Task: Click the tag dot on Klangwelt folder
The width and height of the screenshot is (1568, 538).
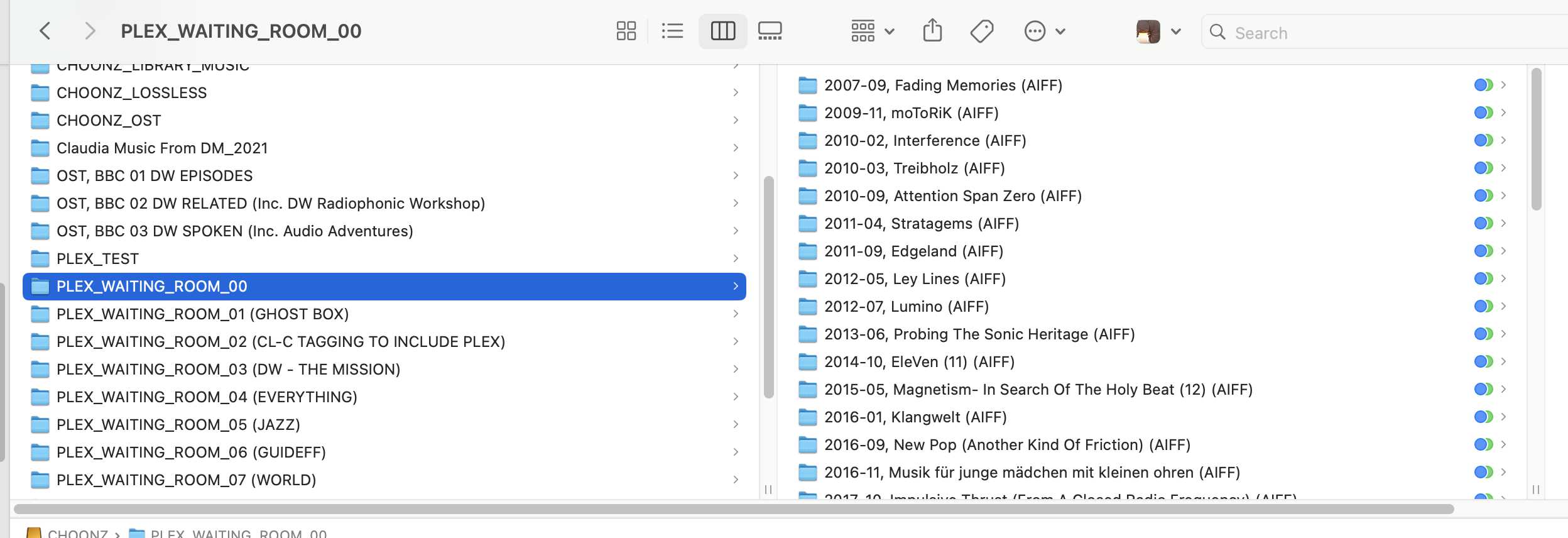Action: (x=1483, y=417)
